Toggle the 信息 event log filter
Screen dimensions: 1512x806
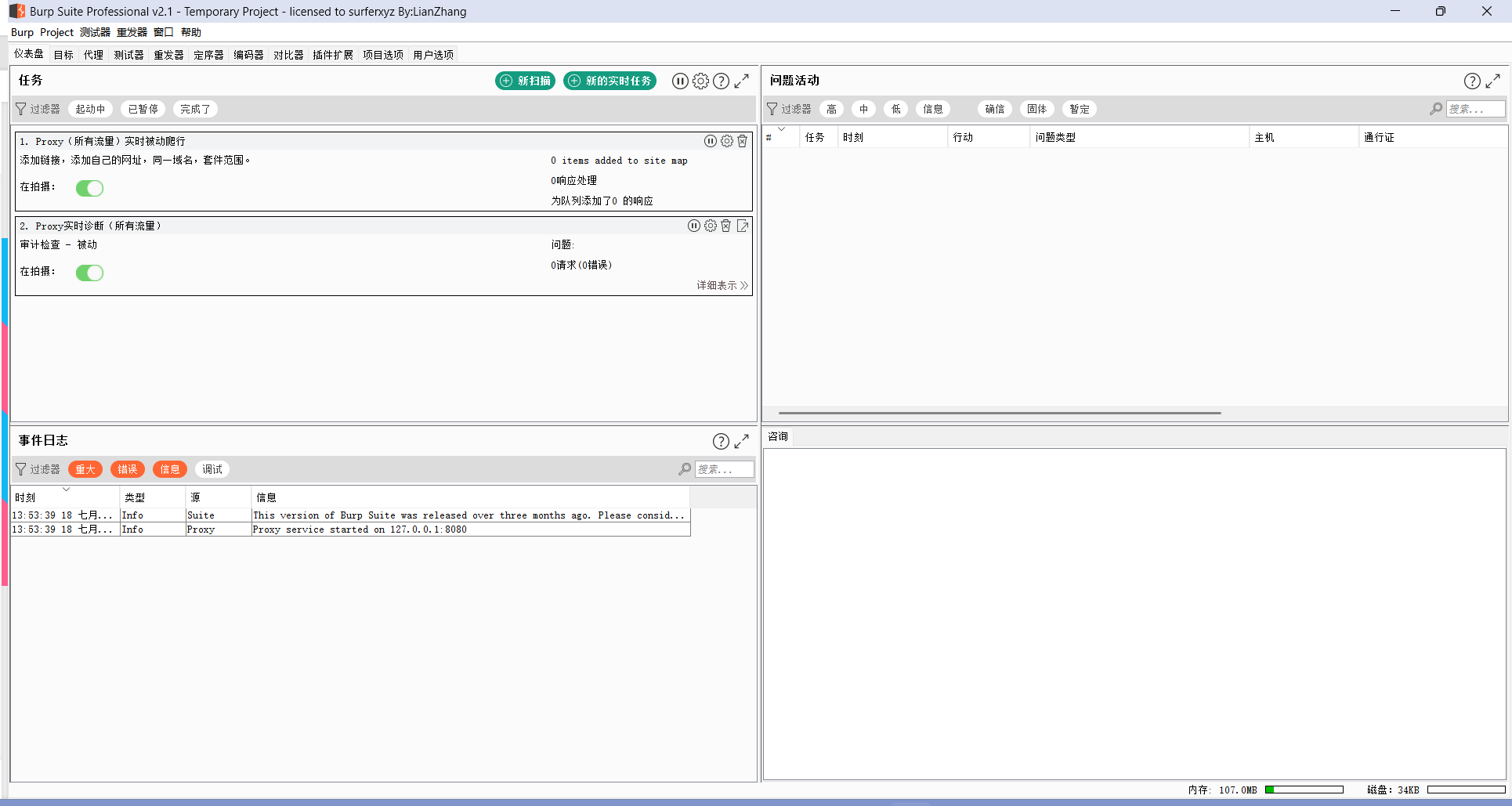(x=170, y=469)
